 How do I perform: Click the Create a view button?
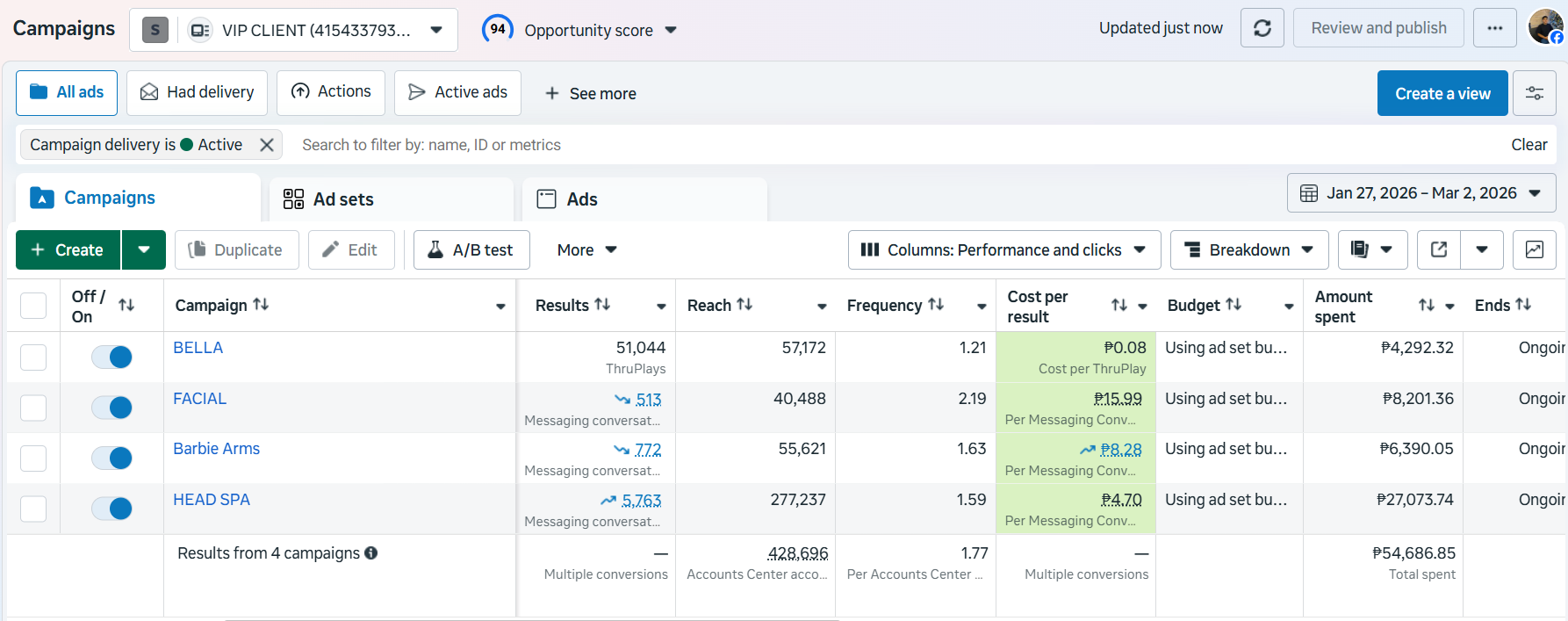tap(1442, 93)
